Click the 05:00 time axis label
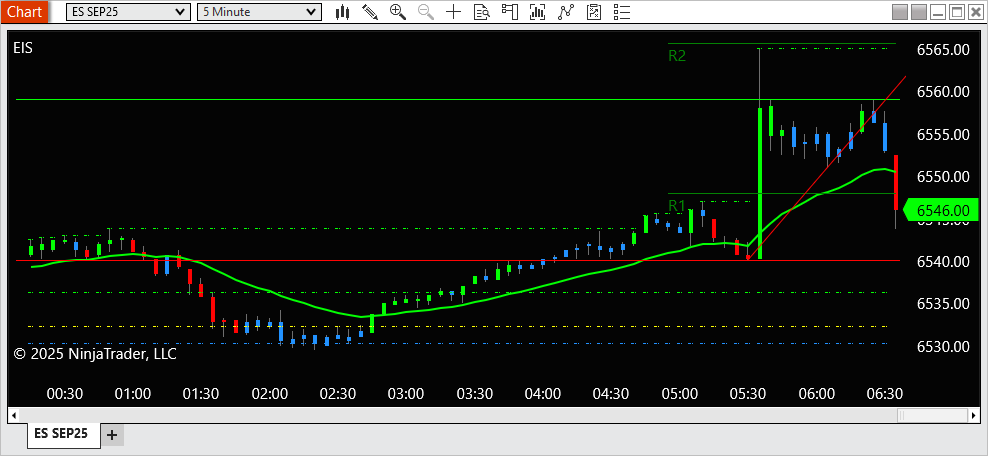 [x=679, y=394]
